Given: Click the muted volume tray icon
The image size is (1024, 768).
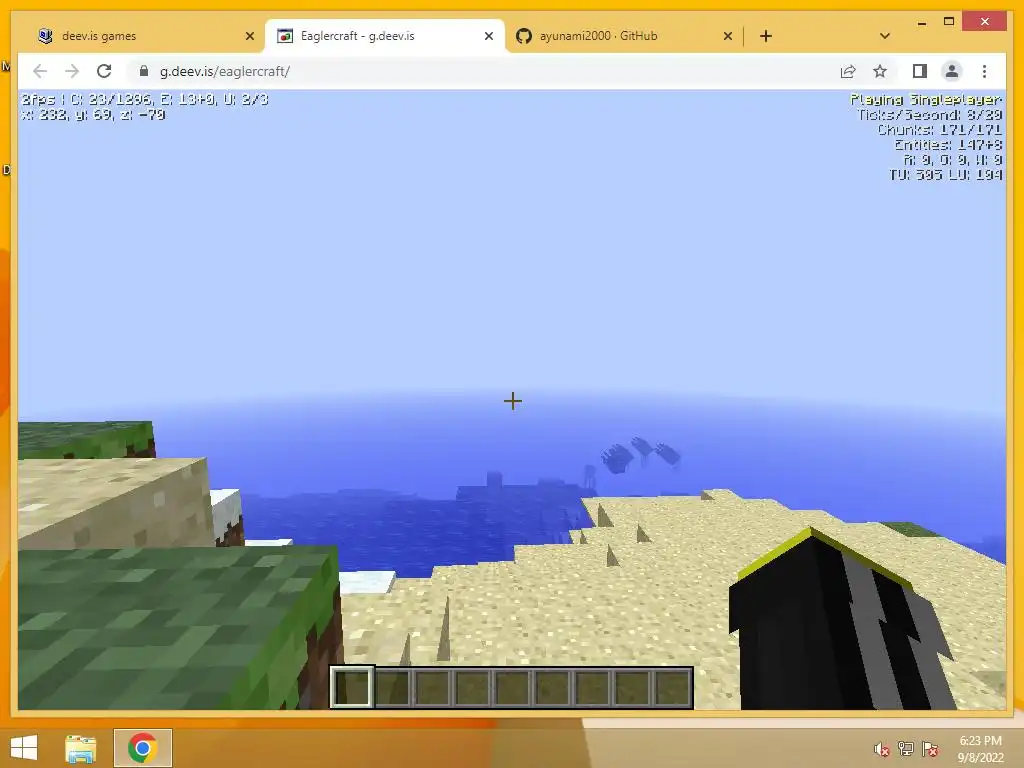Looking at the screenshot, I should pyautogui.click(x=882, y=749).
